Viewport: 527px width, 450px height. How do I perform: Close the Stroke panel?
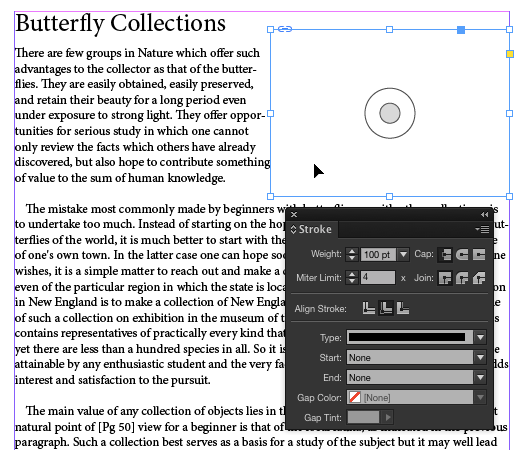(294, 214)
